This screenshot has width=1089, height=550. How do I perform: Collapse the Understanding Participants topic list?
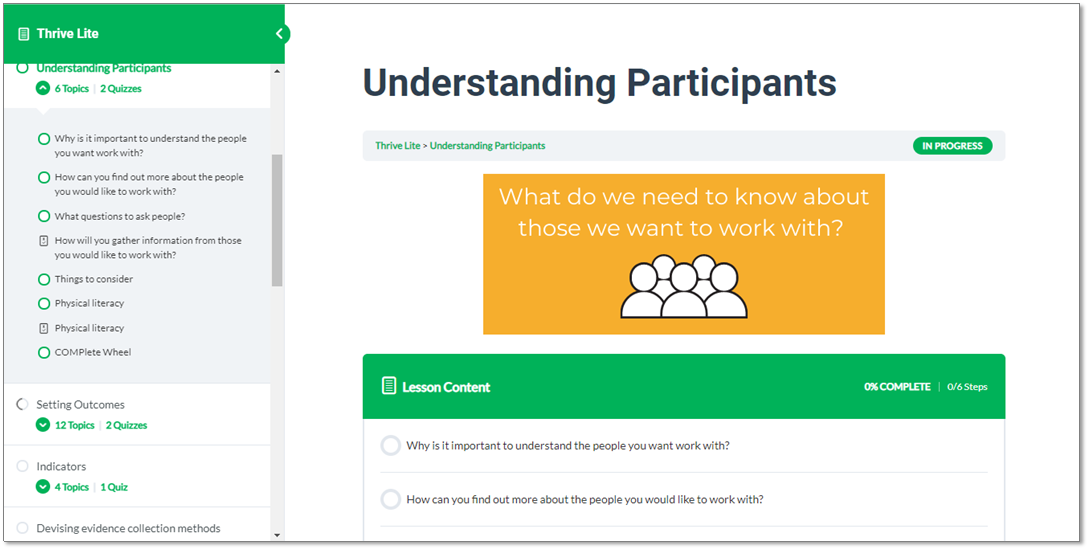click(x=43, y=88)
